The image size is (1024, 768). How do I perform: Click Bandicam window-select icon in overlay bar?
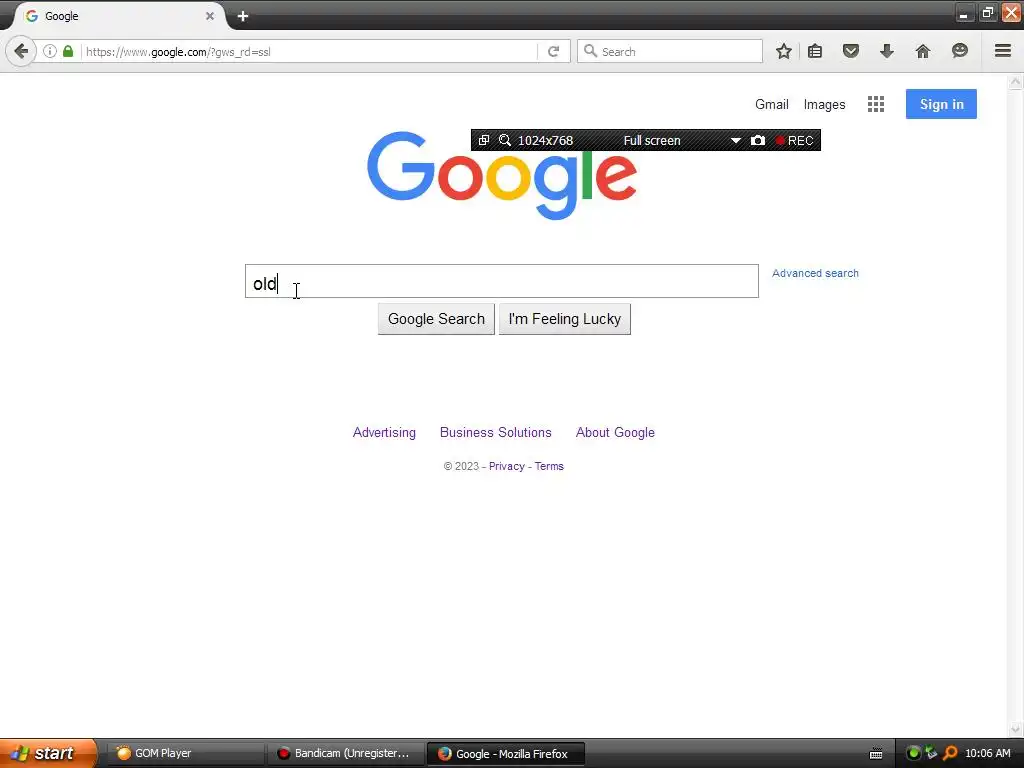point(483,140)
